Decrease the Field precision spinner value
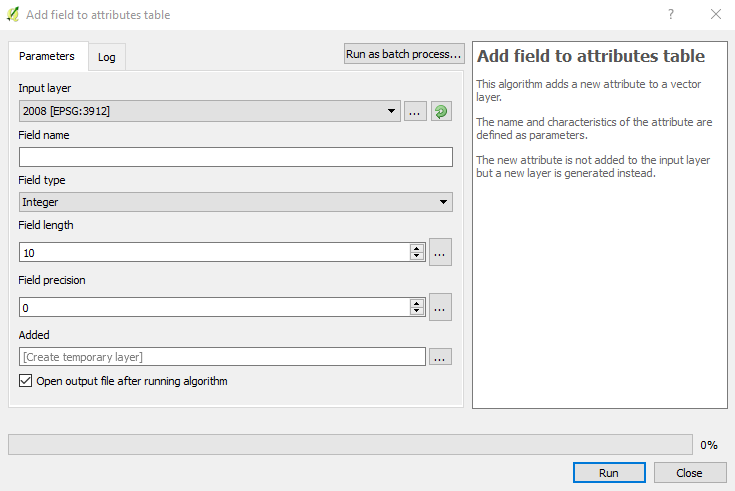 point(416,311)
